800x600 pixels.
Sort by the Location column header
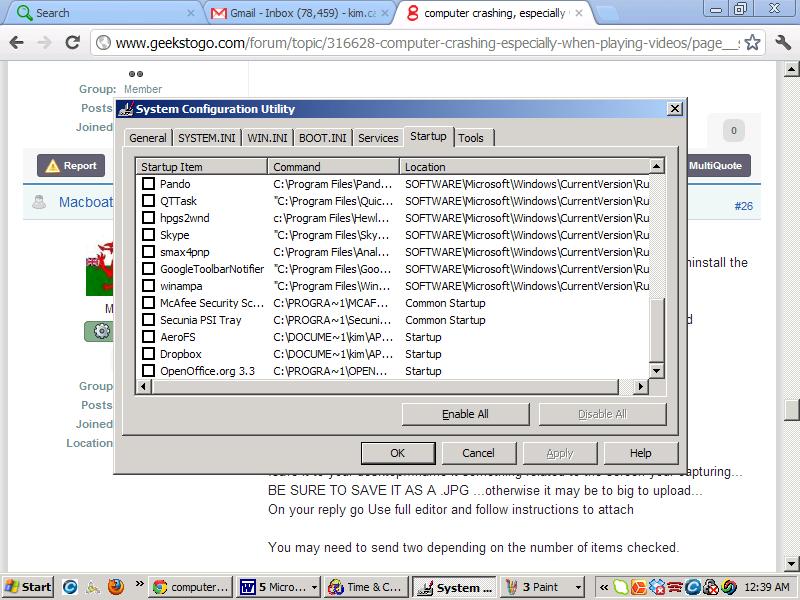pos(524,167)
